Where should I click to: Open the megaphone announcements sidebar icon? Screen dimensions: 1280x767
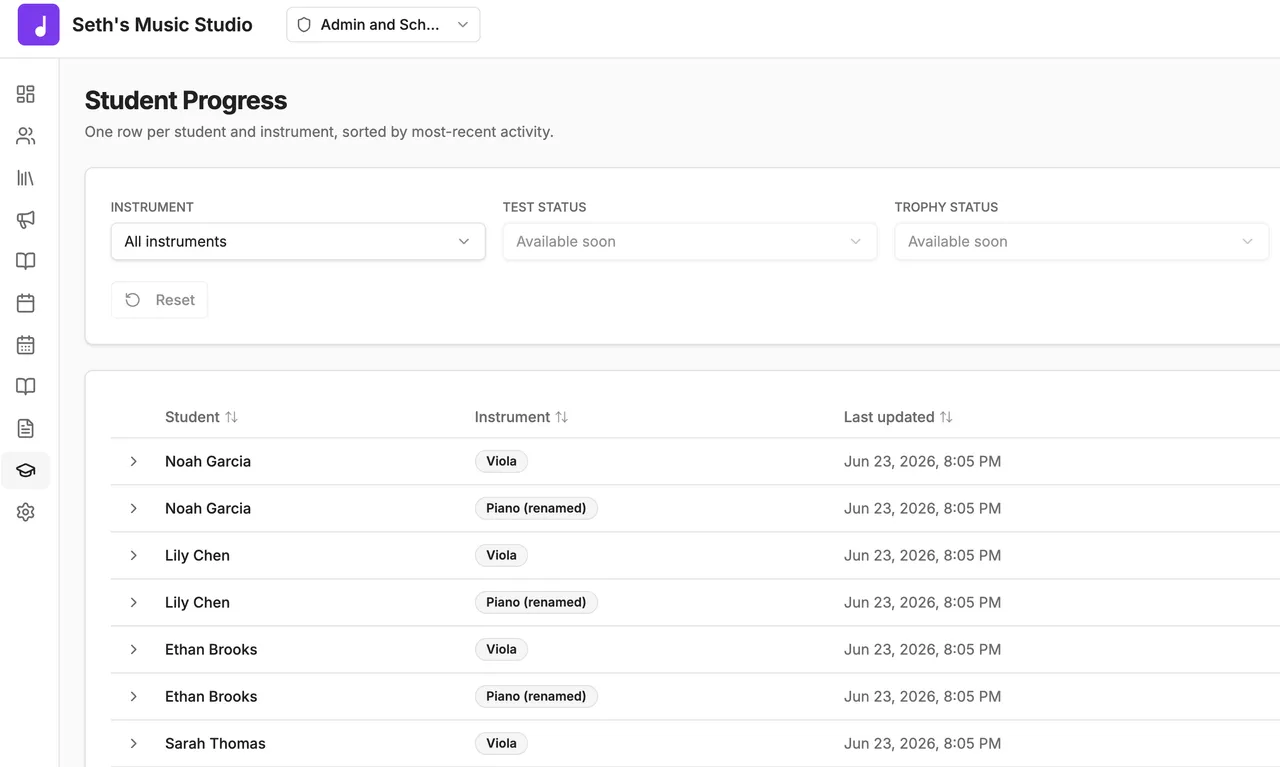tap(26, 220)
